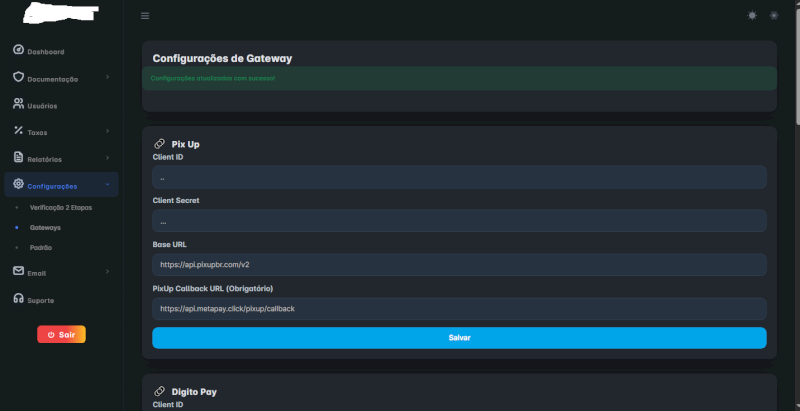
Task: Click the Email envelope icon
Action: click(x=18, y=272)
